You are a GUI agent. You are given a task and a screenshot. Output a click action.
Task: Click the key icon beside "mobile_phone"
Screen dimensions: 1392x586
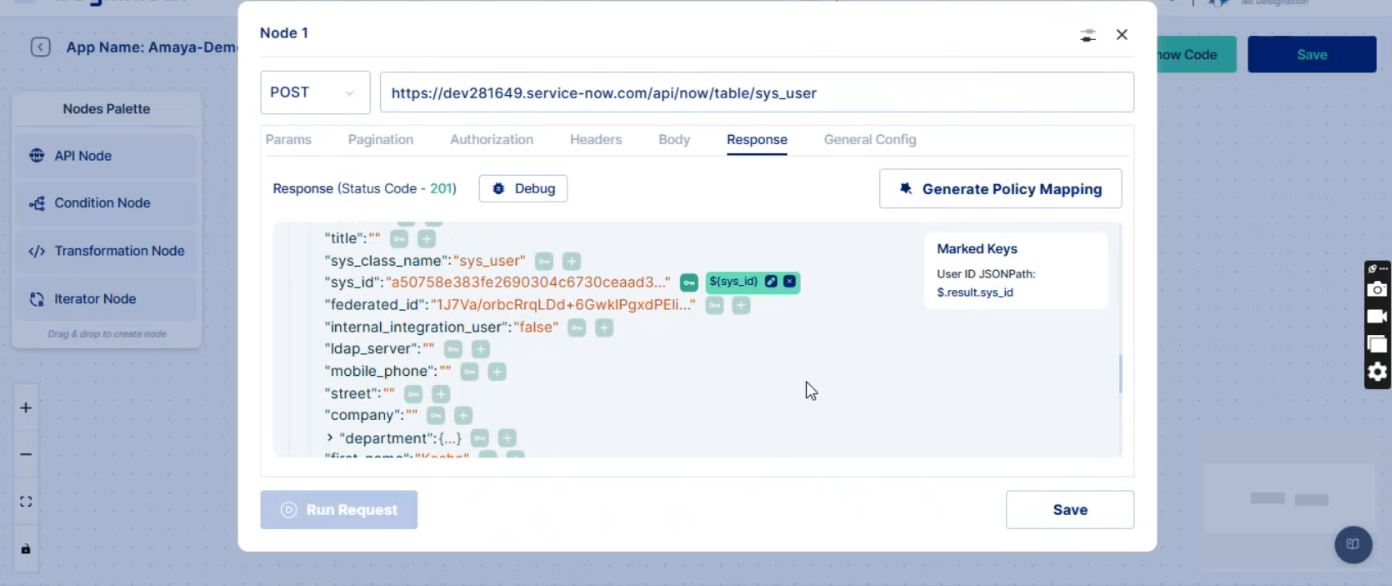(x=469, y=371)
